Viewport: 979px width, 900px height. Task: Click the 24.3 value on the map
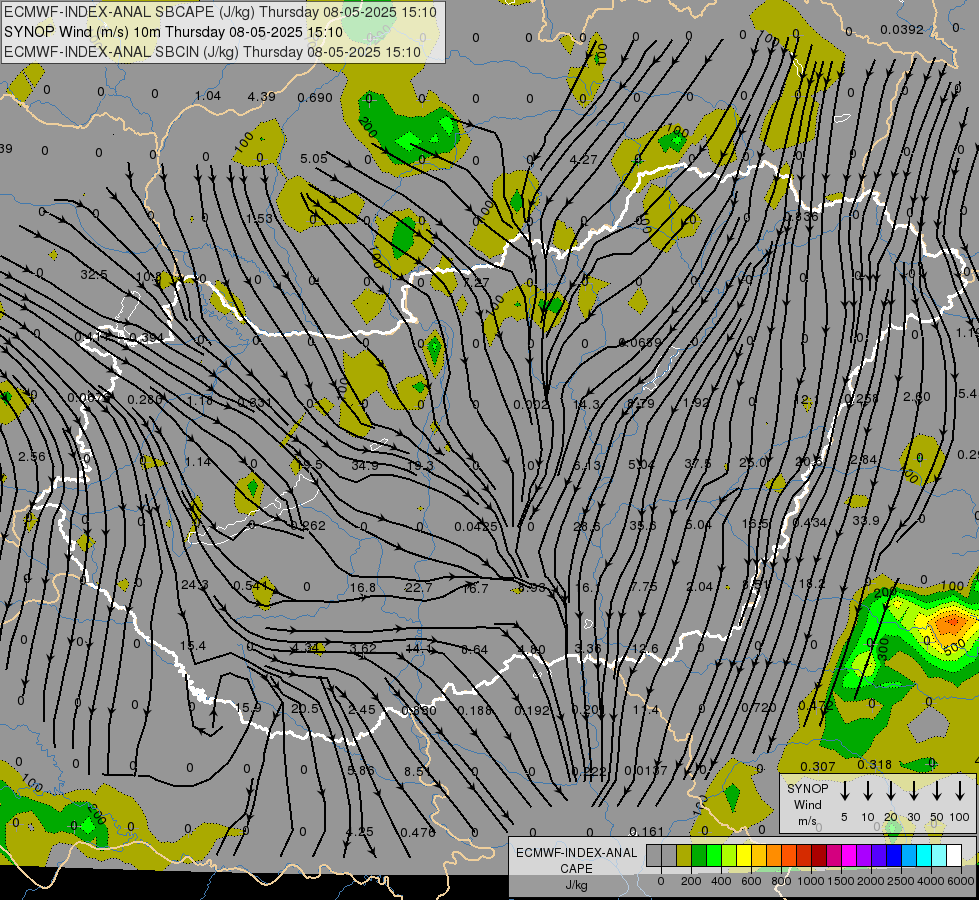pos(194,585)
